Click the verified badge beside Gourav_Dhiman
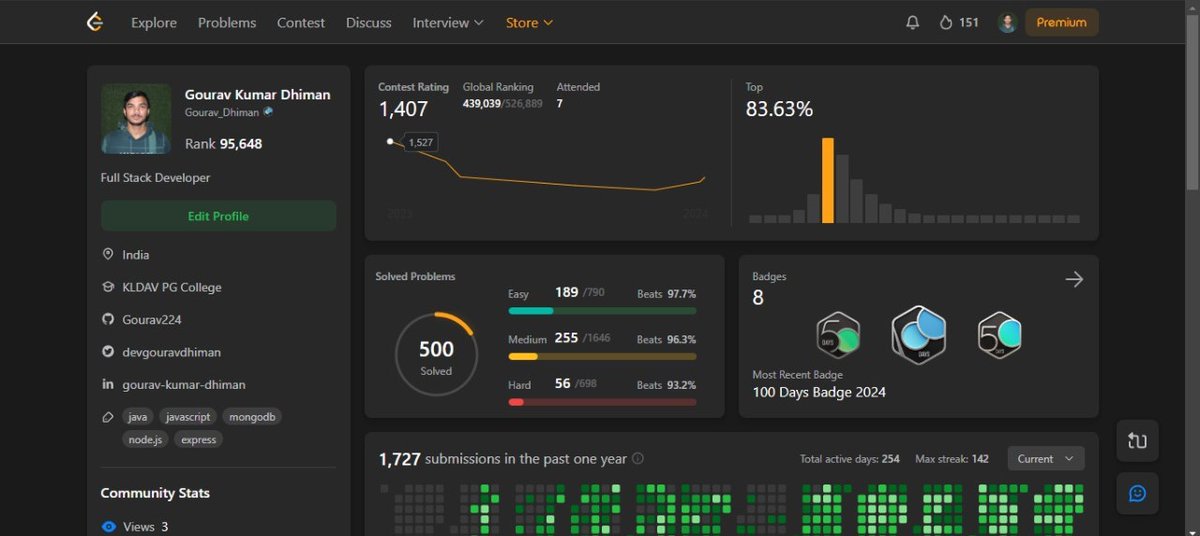1200x536 pixels. pos(268,112)
